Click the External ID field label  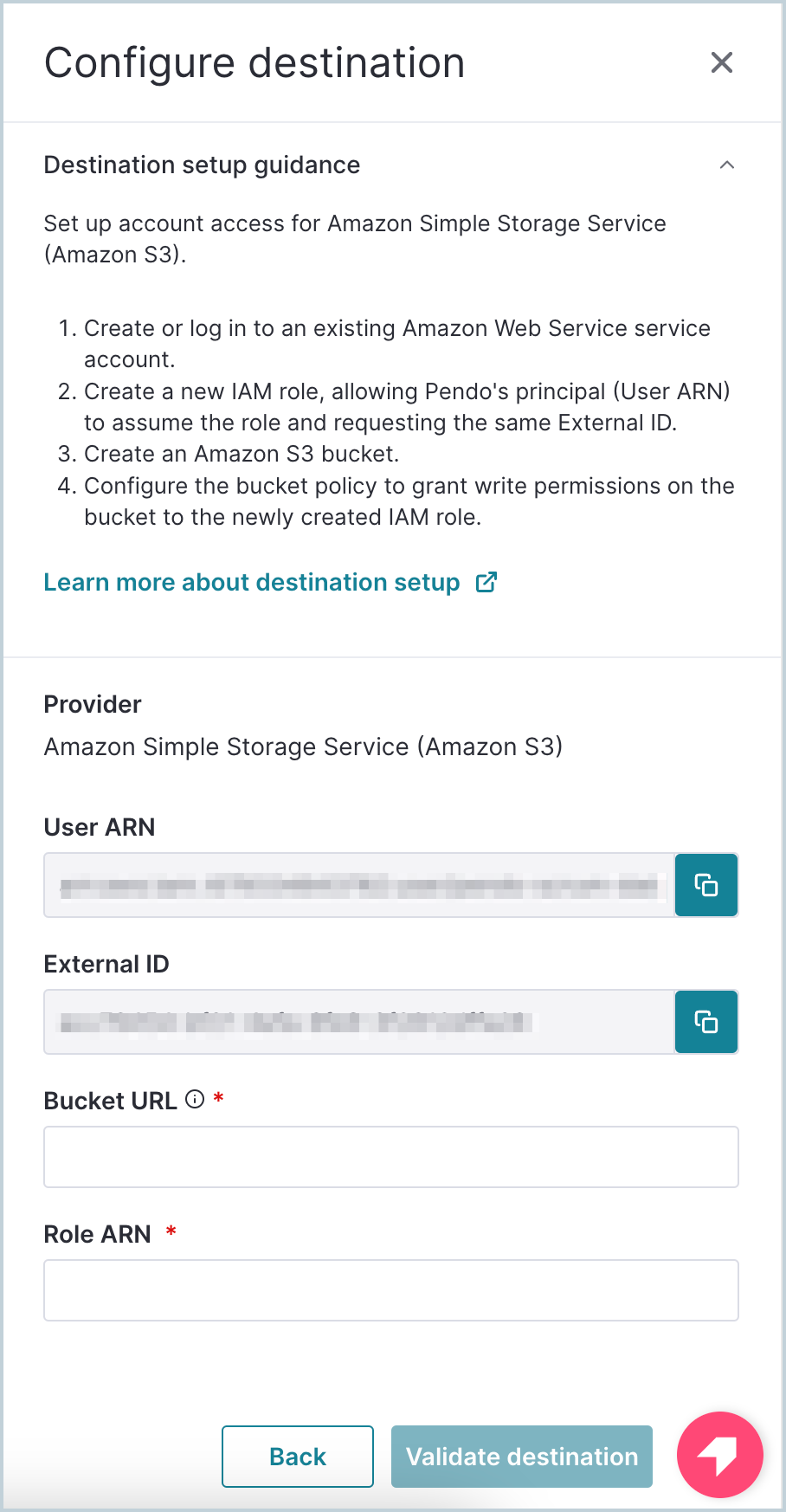click(x=106, y=964)
